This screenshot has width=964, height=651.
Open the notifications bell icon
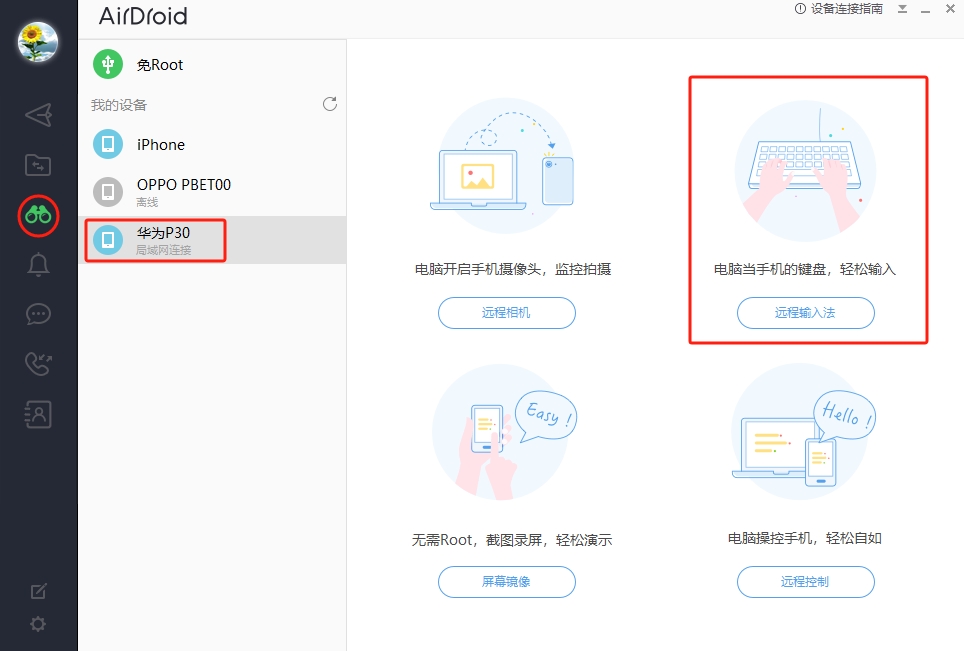coord(38,264)
